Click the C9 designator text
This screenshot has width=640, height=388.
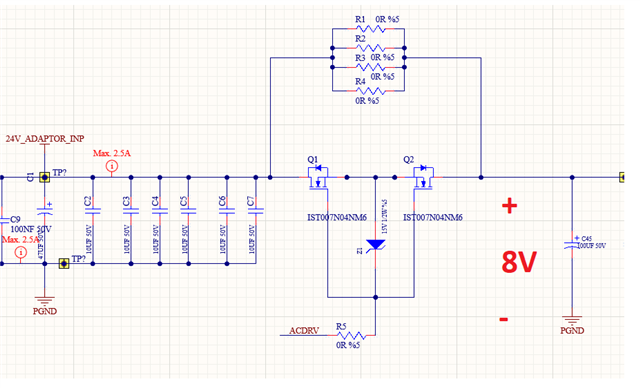click(x=15, y=219)
